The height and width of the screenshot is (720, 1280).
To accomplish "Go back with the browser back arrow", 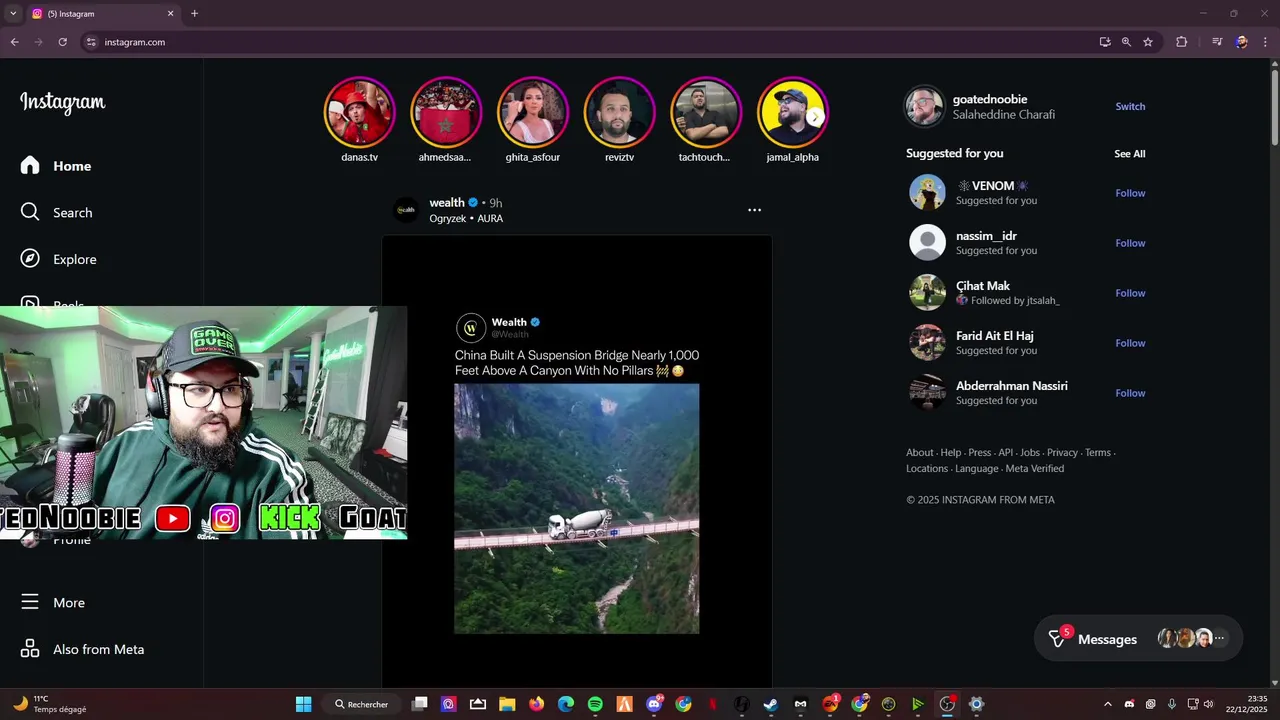I will tap(14, 42).
